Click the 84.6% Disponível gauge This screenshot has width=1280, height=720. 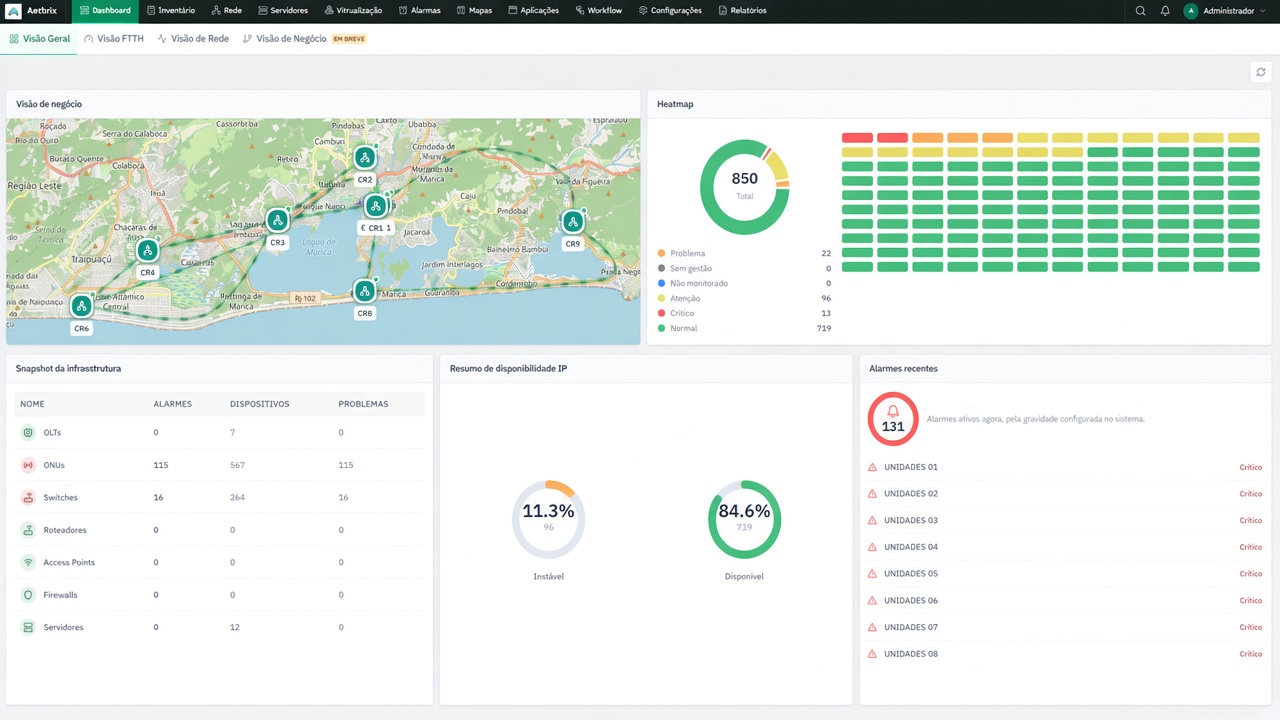click(x=744, y=519)
